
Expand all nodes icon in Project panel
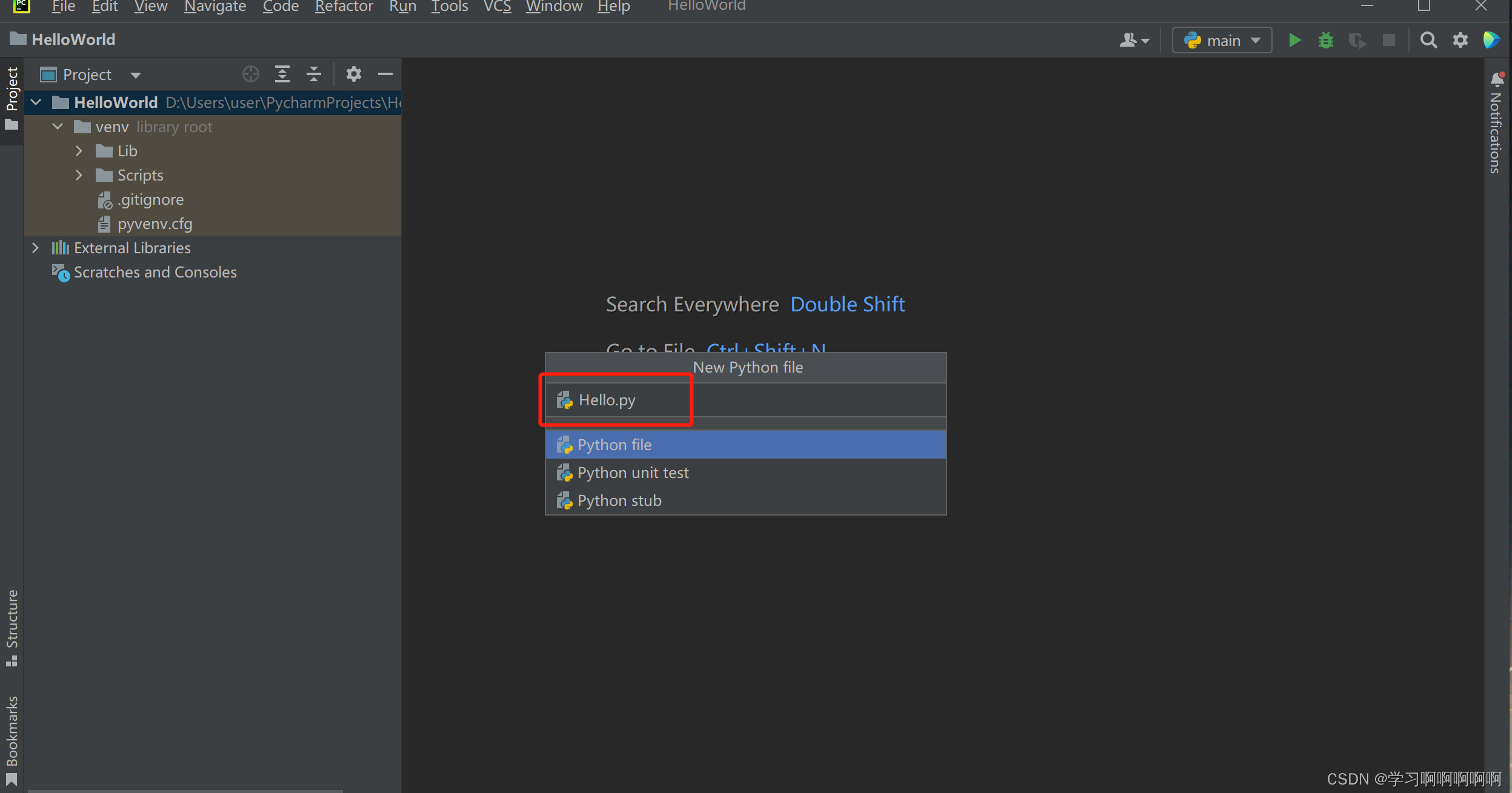tap(282, 75)
